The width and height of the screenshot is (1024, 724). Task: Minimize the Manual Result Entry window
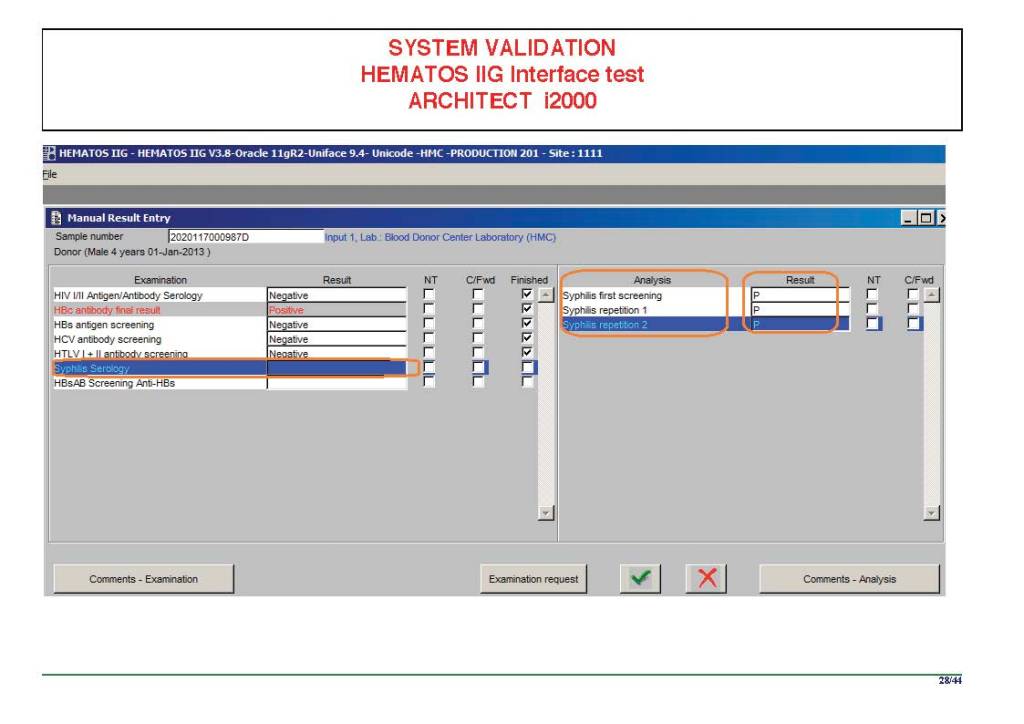coord(910,218)
